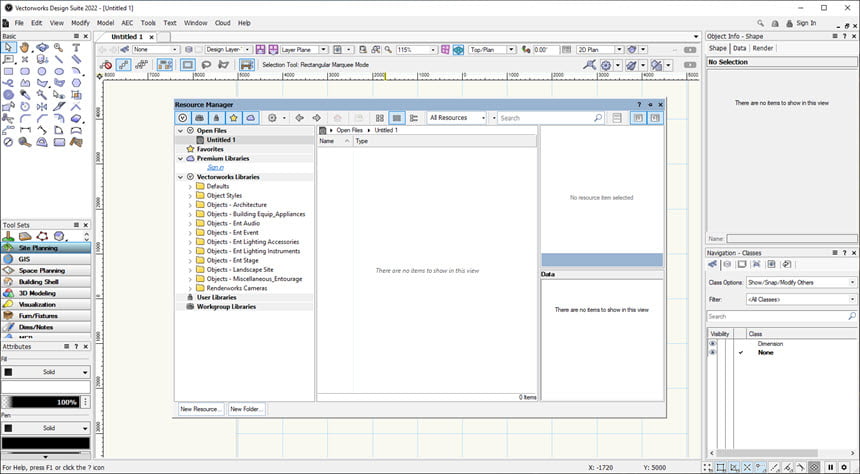The image size is (860, 474).
Task: Toggle Lasso Marquee selection mode
Action: coord(206,65)
